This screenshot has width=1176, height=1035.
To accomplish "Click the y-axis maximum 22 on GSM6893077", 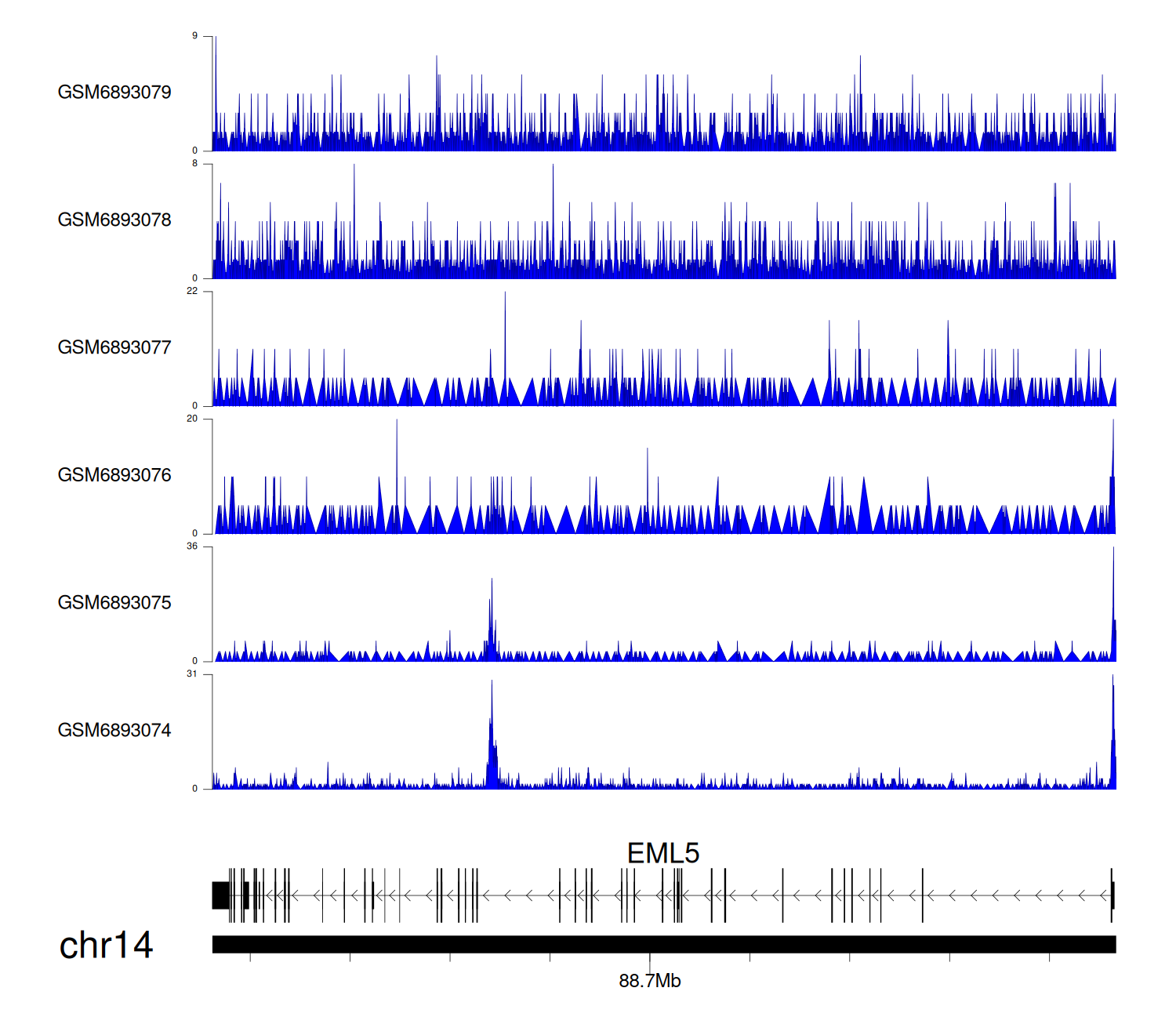I will pos(192,291).
